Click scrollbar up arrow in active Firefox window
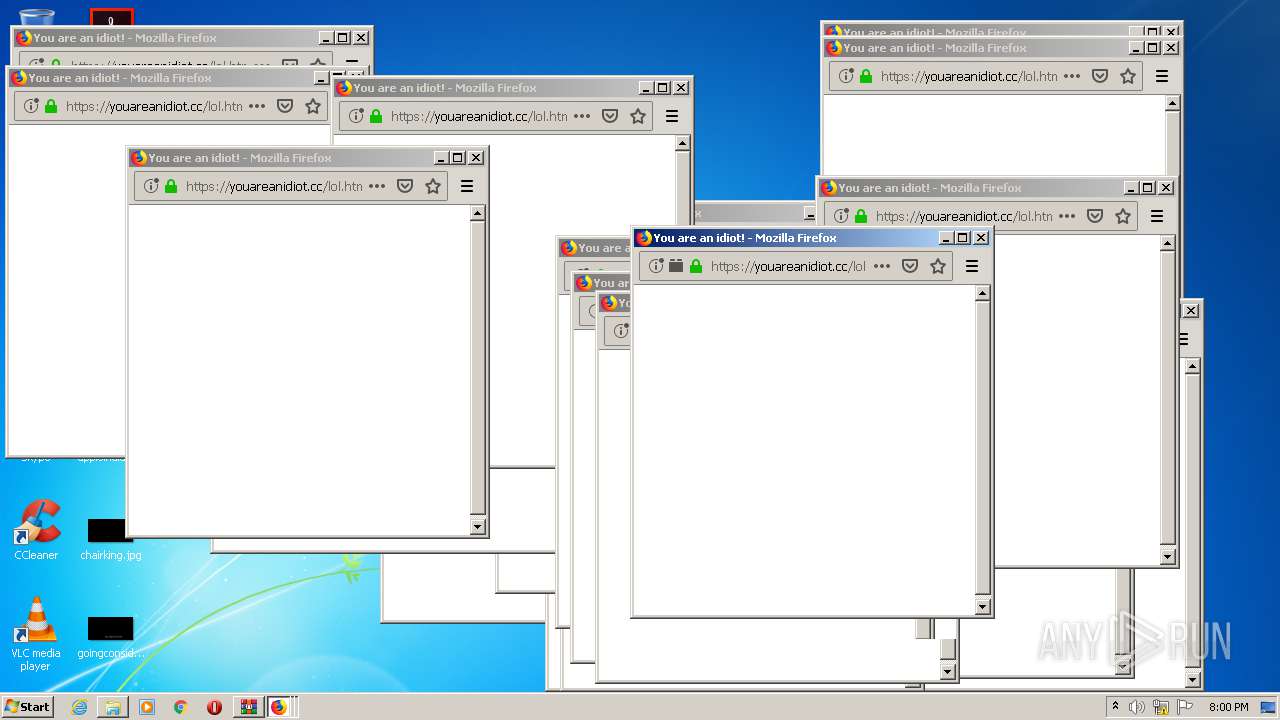1280x720 pixels. [982, 294]
